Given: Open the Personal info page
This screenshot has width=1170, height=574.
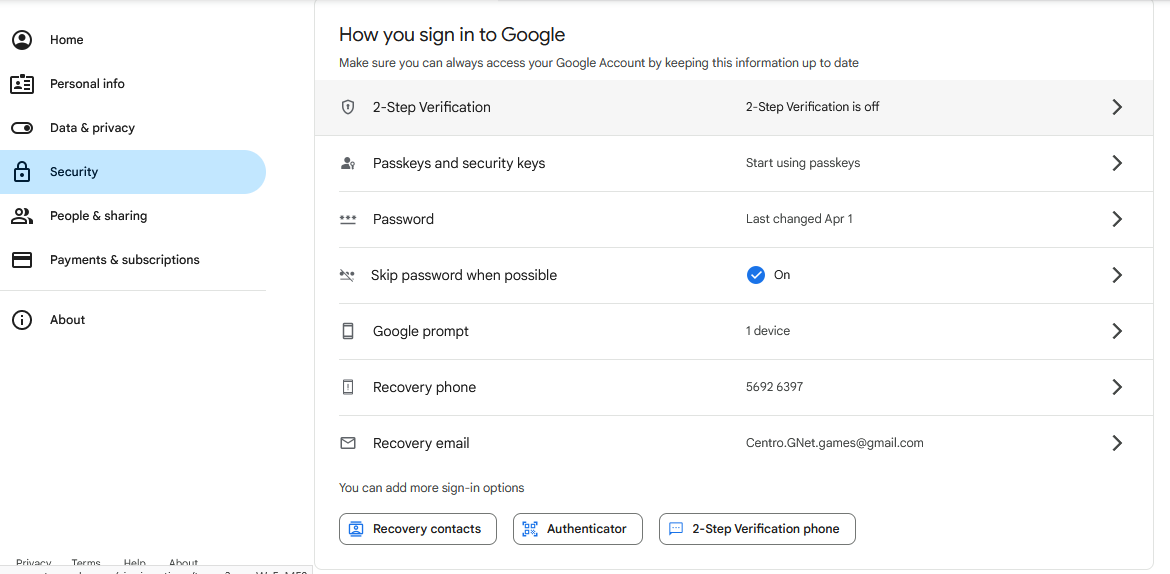Looking at the screenshot, I should click(87, 84).
